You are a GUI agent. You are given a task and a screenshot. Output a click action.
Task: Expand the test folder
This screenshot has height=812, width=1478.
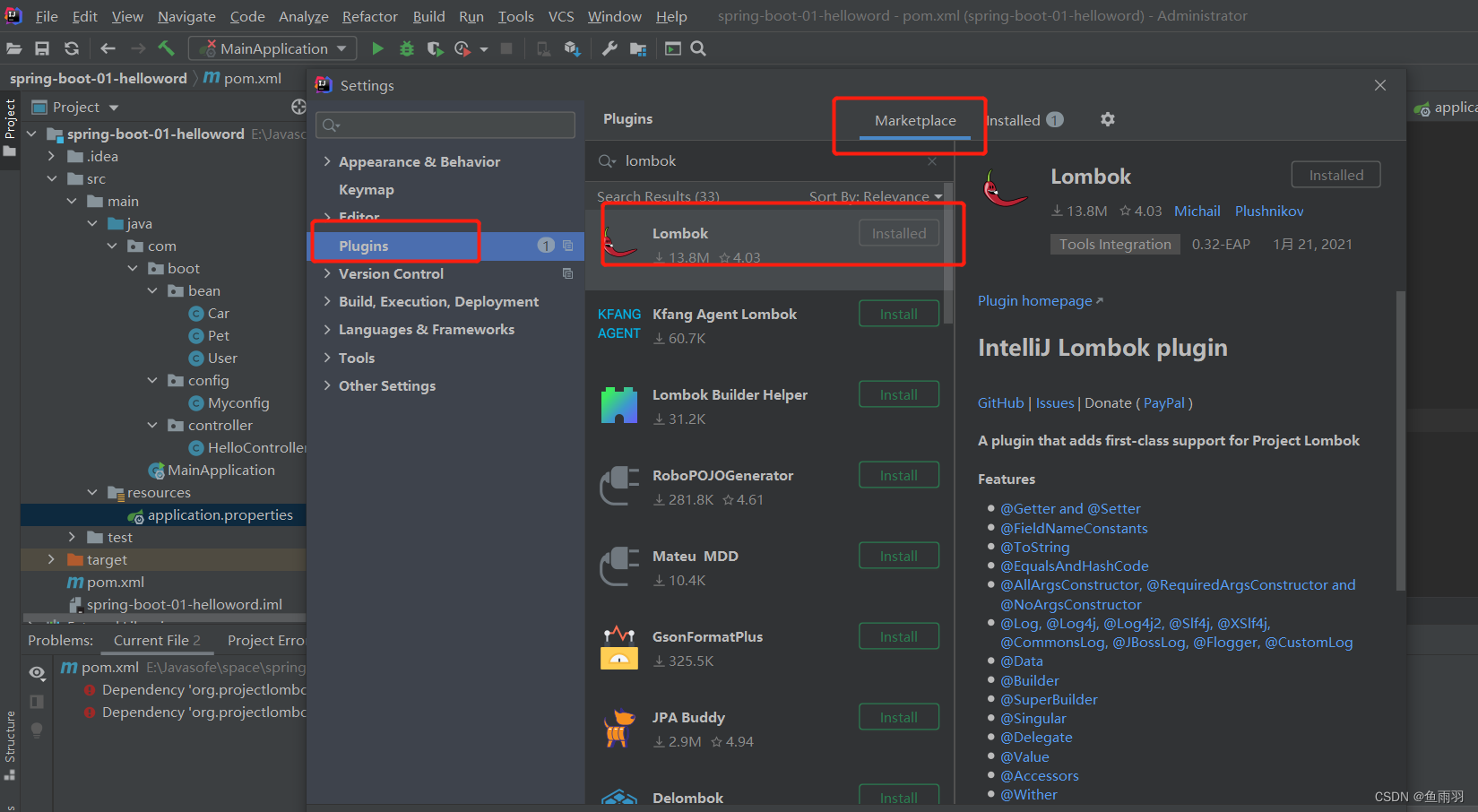click(x=72, y=537)
